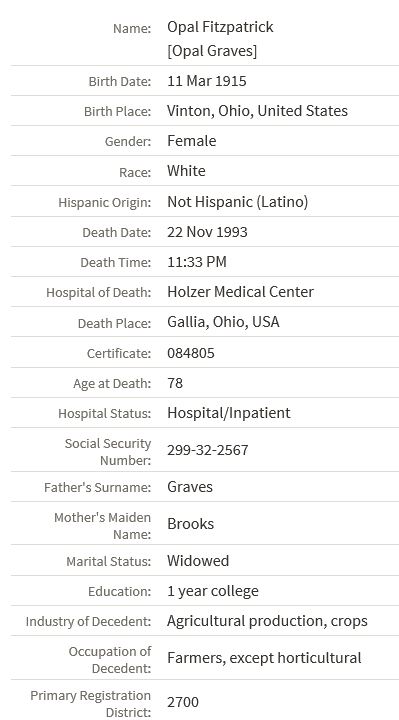Select Hospital/Inpatient status value

(229, 413)
